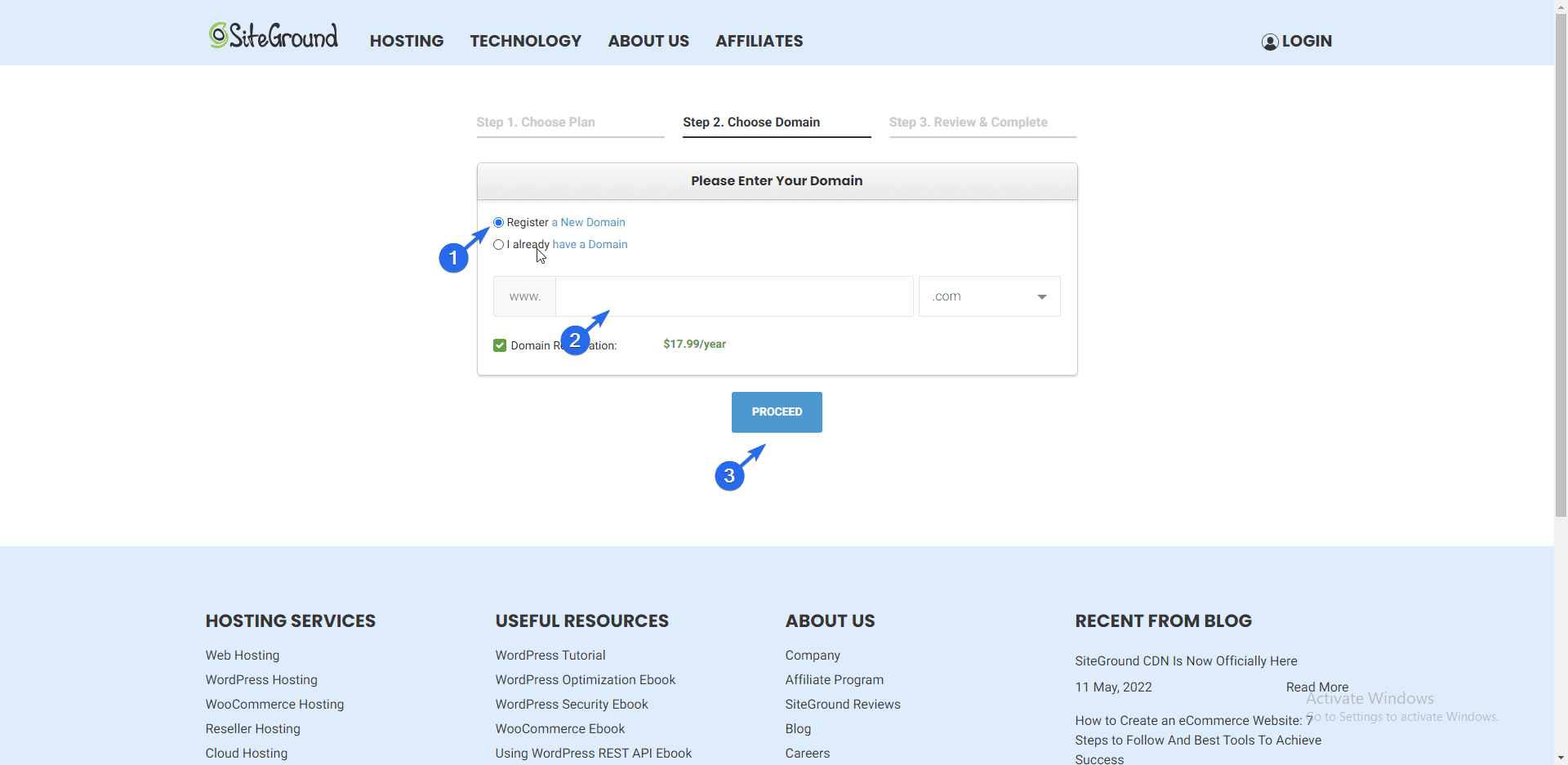Open Company link under About Us
The image size is (1568, 765).
click(813, 655)
